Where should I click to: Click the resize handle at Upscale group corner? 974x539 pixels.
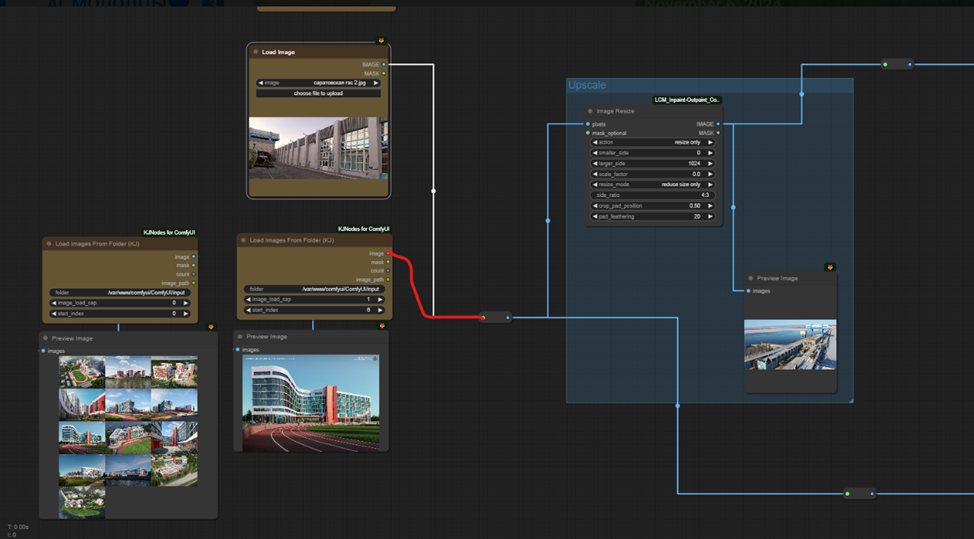[850, 399]
